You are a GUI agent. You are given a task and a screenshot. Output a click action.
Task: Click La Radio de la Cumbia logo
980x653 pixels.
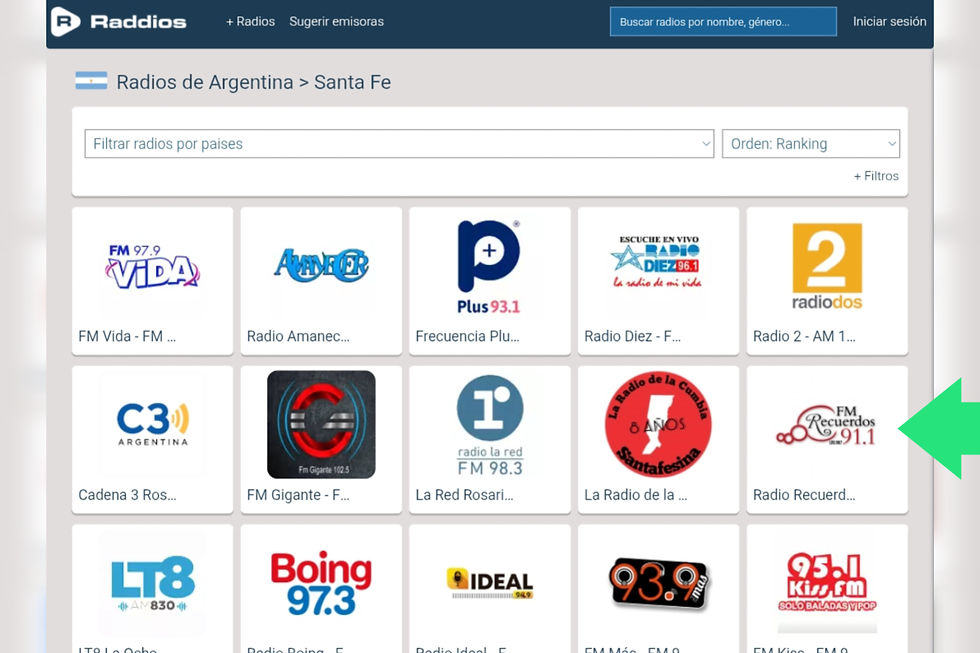658,425
